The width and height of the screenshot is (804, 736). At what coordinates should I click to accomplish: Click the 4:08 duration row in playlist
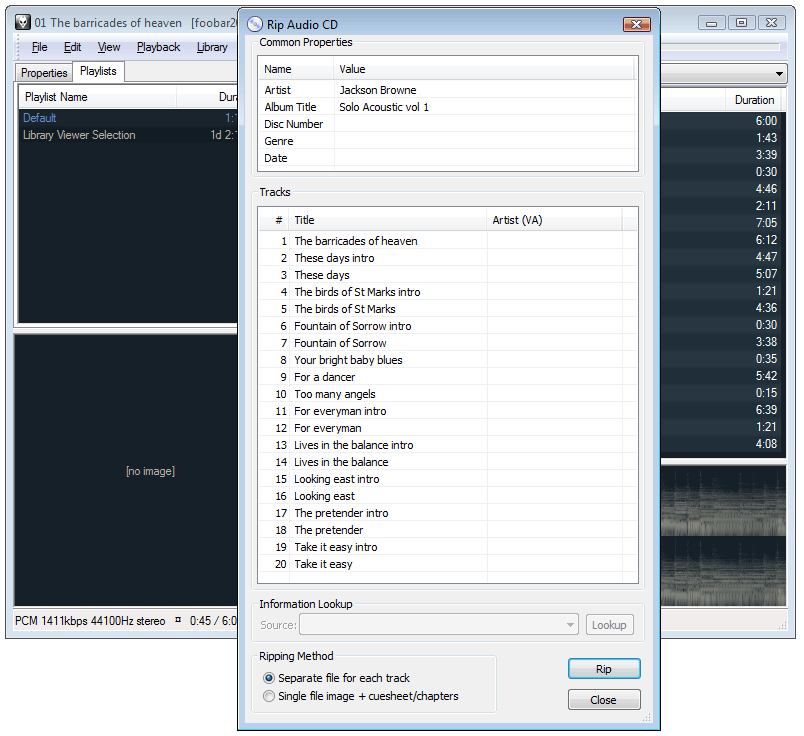[723, 444]
